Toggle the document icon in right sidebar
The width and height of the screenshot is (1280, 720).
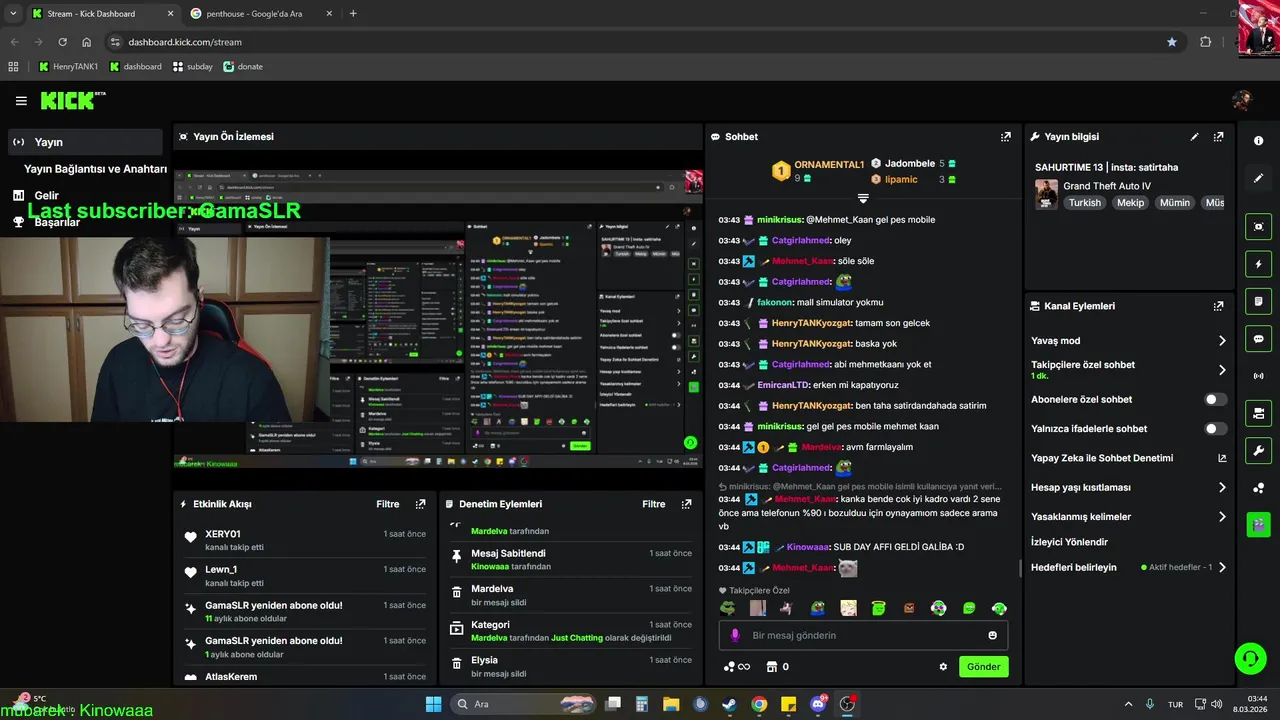1258,301
